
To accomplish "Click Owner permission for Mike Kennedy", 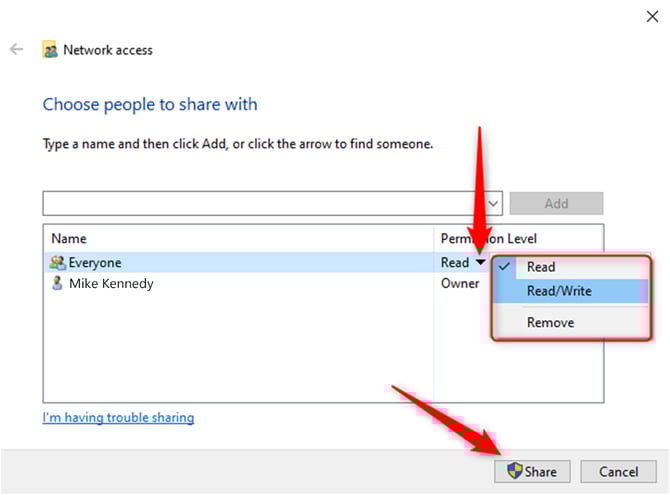I will (x=460, y=283).
